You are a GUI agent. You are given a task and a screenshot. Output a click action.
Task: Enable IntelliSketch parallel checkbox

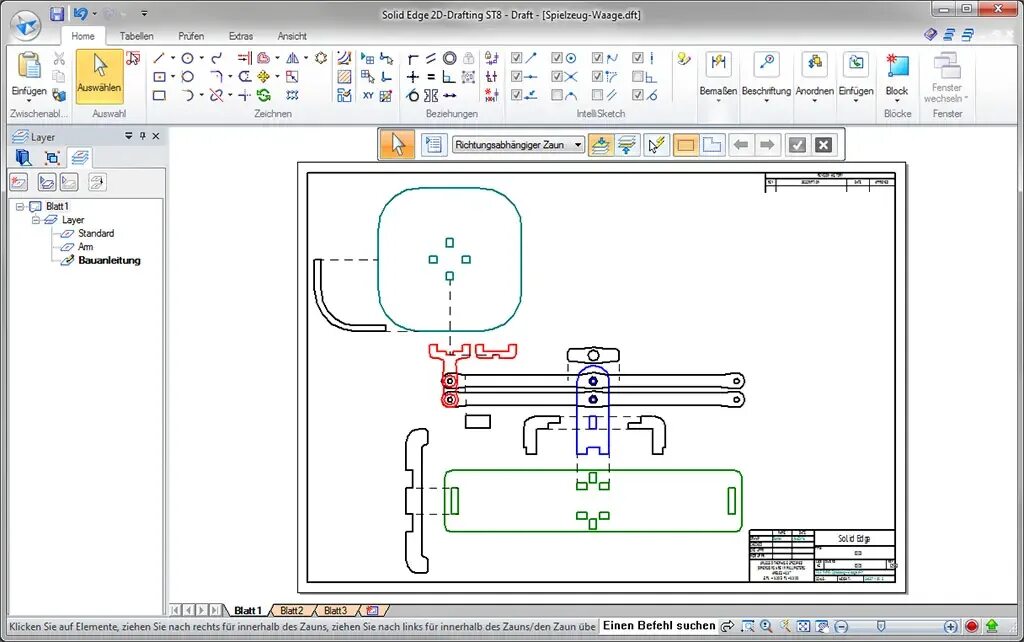click(597, 95)
